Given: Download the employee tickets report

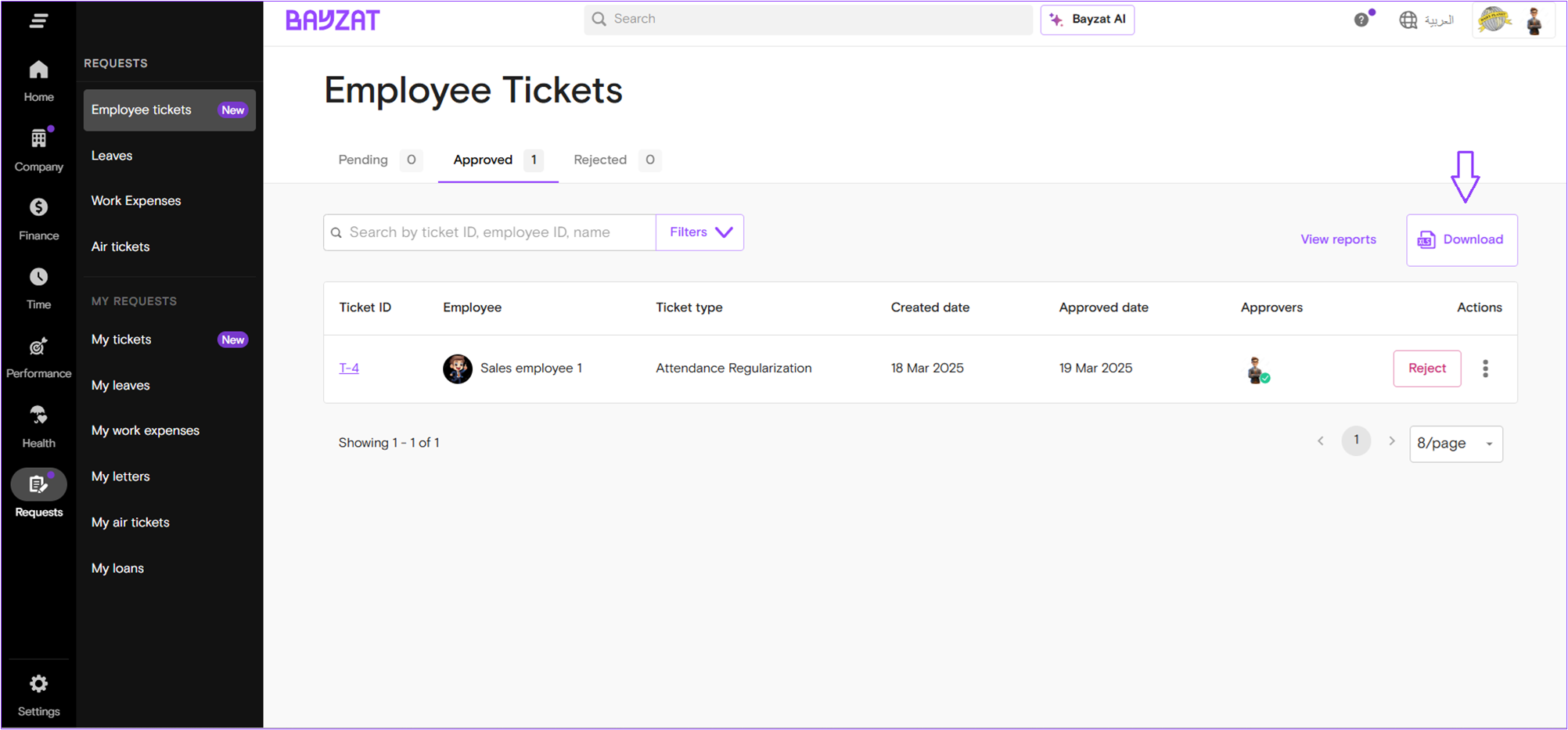Looking at the screenshot, I should pos(1461,240).
